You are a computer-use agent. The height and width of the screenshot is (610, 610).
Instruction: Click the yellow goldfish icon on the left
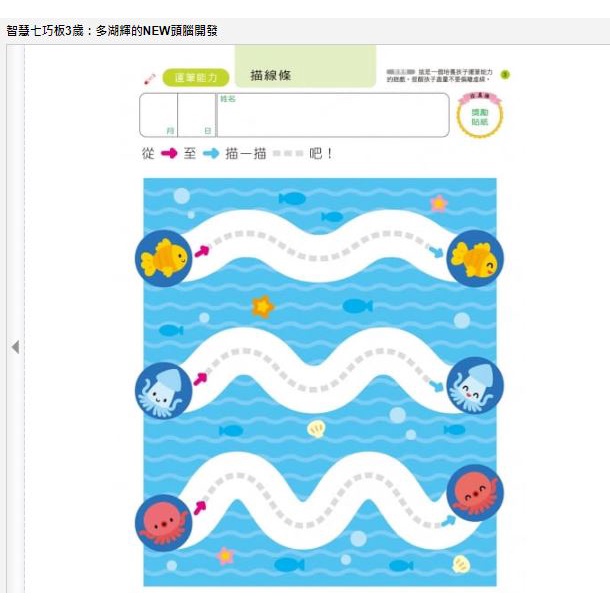click(164, 258)
